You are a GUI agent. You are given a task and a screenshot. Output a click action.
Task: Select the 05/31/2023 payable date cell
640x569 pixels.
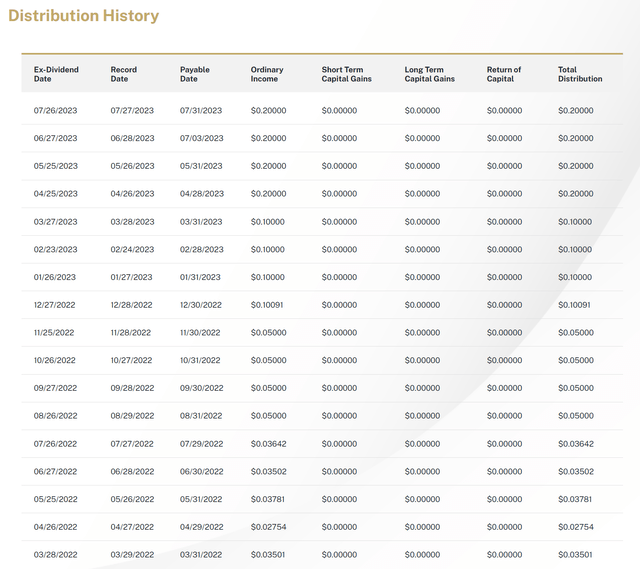[x=202, y=166]
